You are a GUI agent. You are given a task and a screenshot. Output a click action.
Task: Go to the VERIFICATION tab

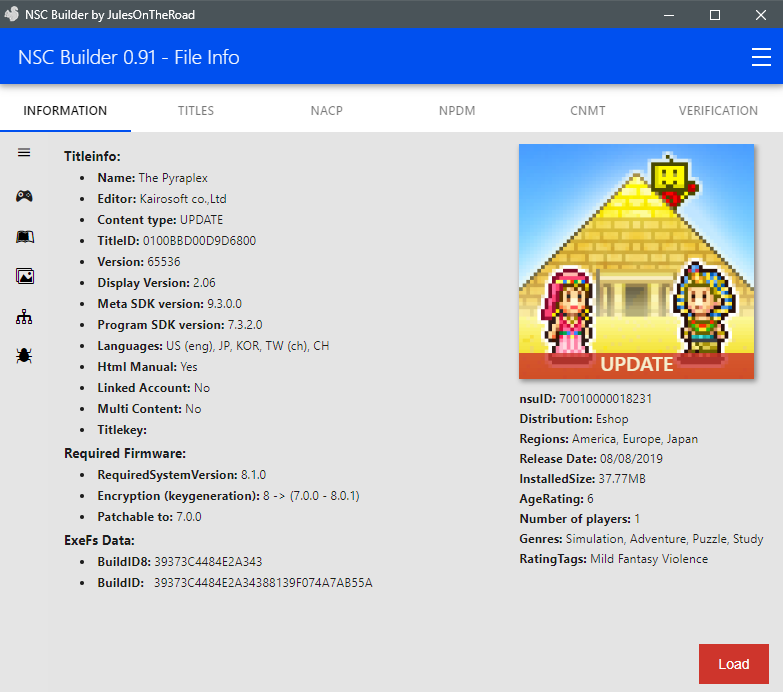(x=718, y=110)
